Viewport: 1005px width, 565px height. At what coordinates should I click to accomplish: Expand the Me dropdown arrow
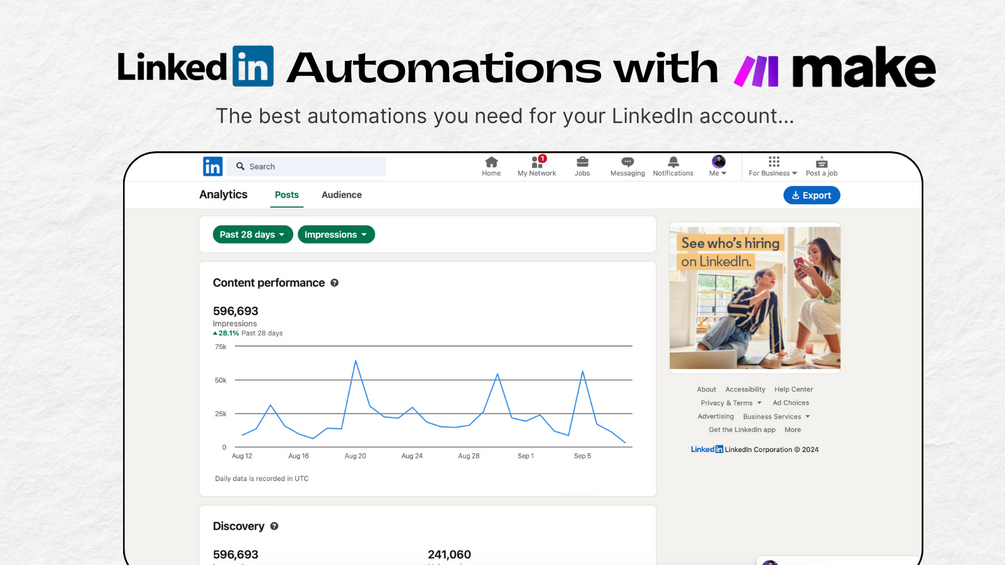(x=724, y=174)
